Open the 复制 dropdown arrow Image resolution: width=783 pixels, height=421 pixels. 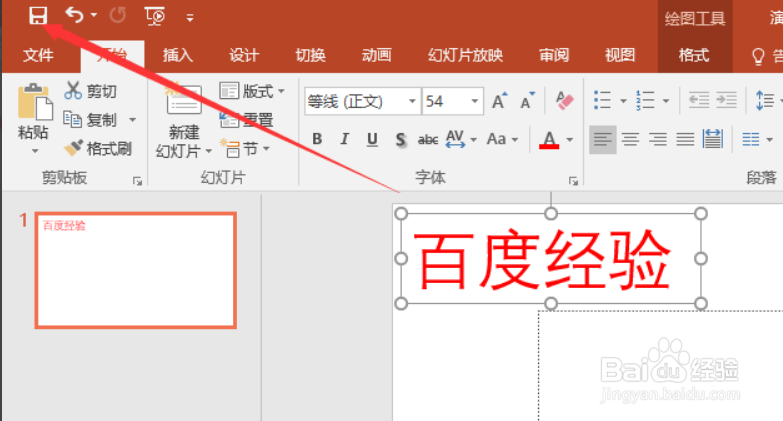point(132,120)
